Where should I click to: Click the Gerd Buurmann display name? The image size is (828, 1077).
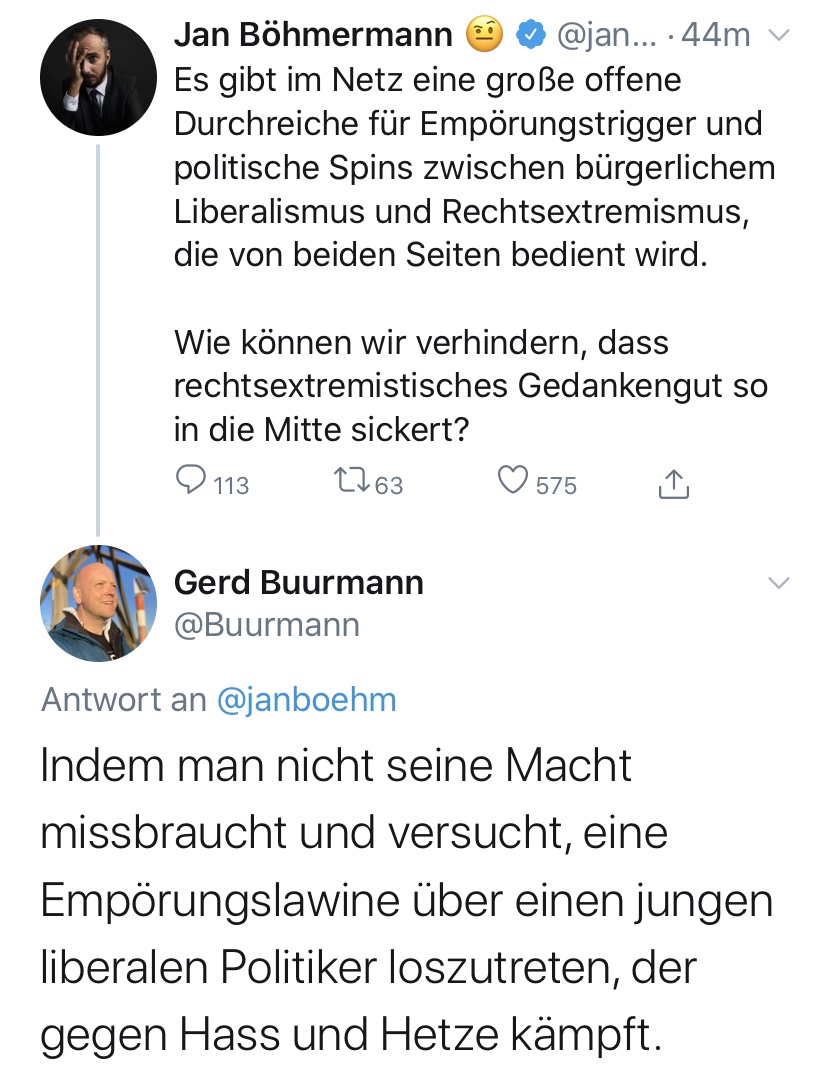coord(298,582)
